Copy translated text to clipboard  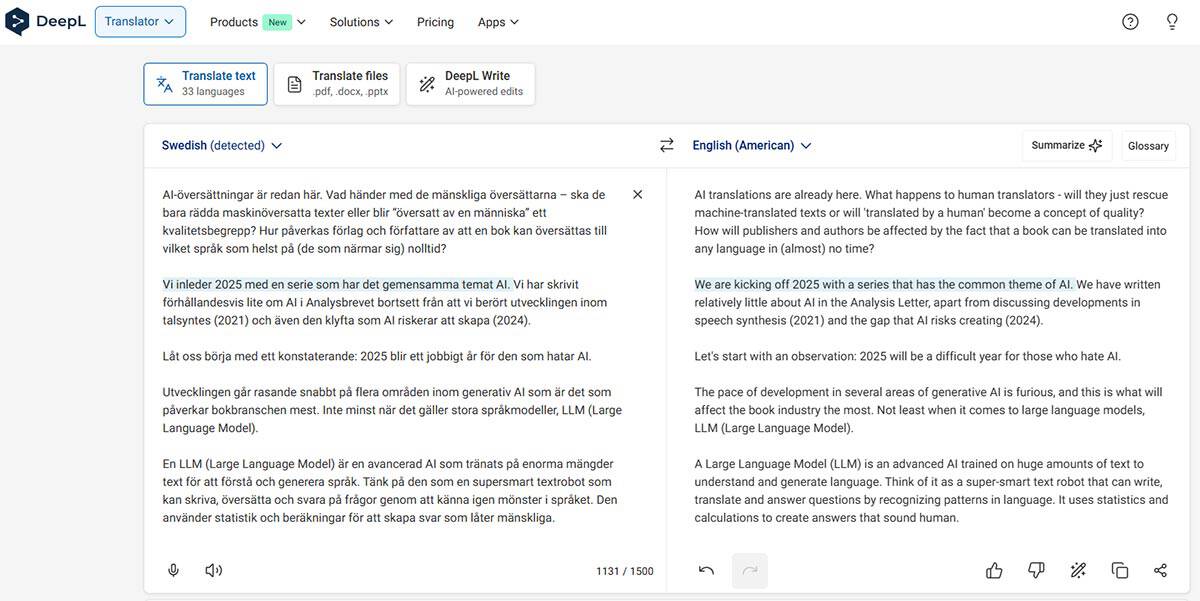coord(1119,570)
